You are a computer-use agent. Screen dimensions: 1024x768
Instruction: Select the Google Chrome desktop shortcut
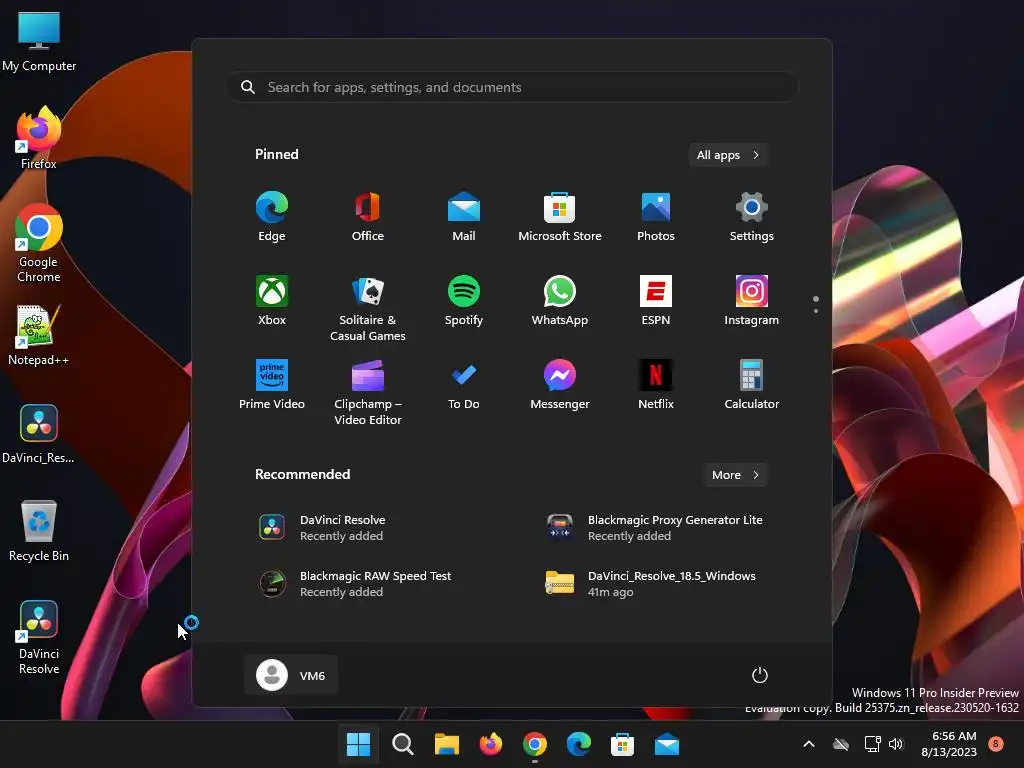pos(39,244)
